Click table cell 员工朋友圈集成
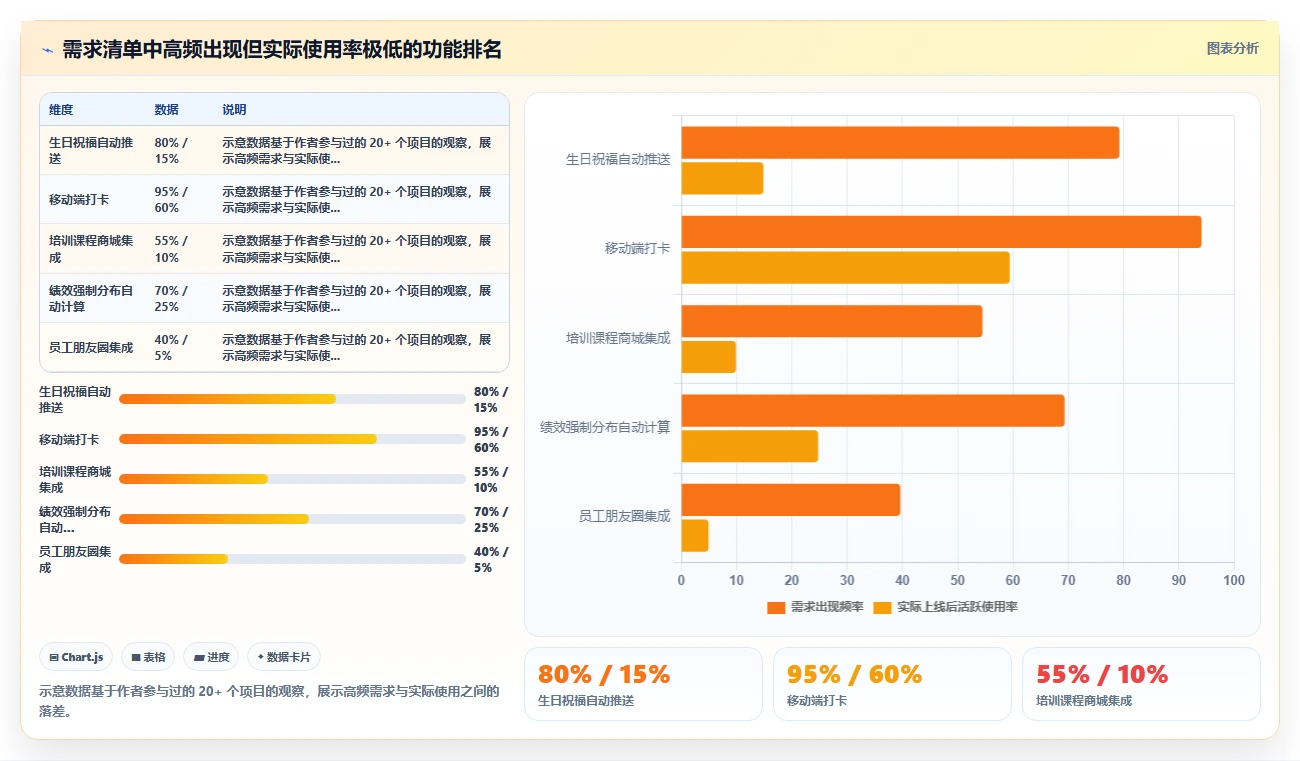 [91, 348]
